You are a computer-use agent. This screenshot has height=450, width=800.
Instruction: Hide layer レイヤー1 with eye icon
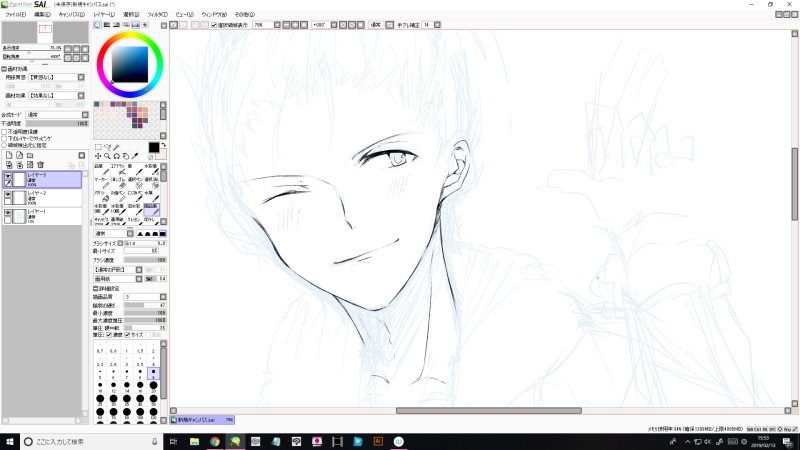8,213
